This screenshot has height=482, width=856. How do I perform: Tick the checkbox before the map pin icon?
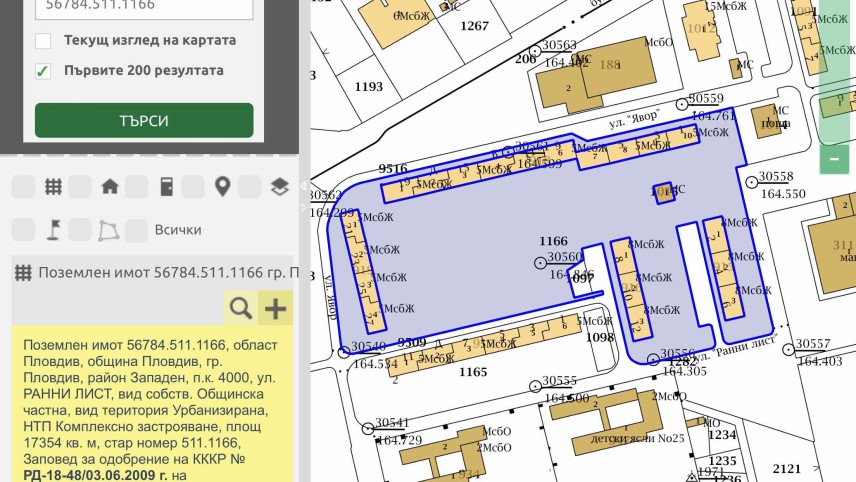(x=193, y=187)
